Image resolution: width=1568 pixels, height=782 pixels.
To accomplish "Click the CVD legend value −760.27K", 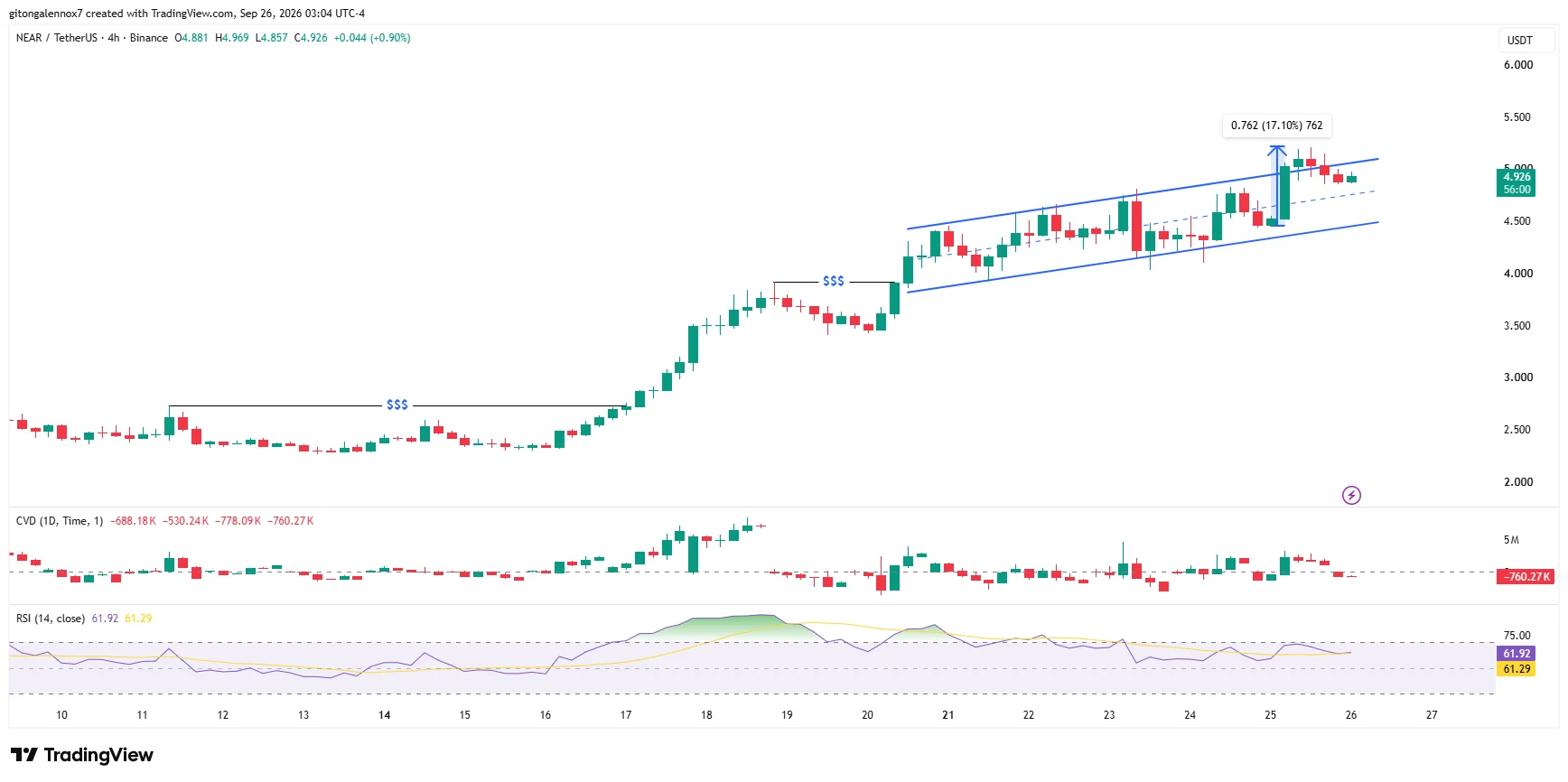I will [x=291, y=521].
